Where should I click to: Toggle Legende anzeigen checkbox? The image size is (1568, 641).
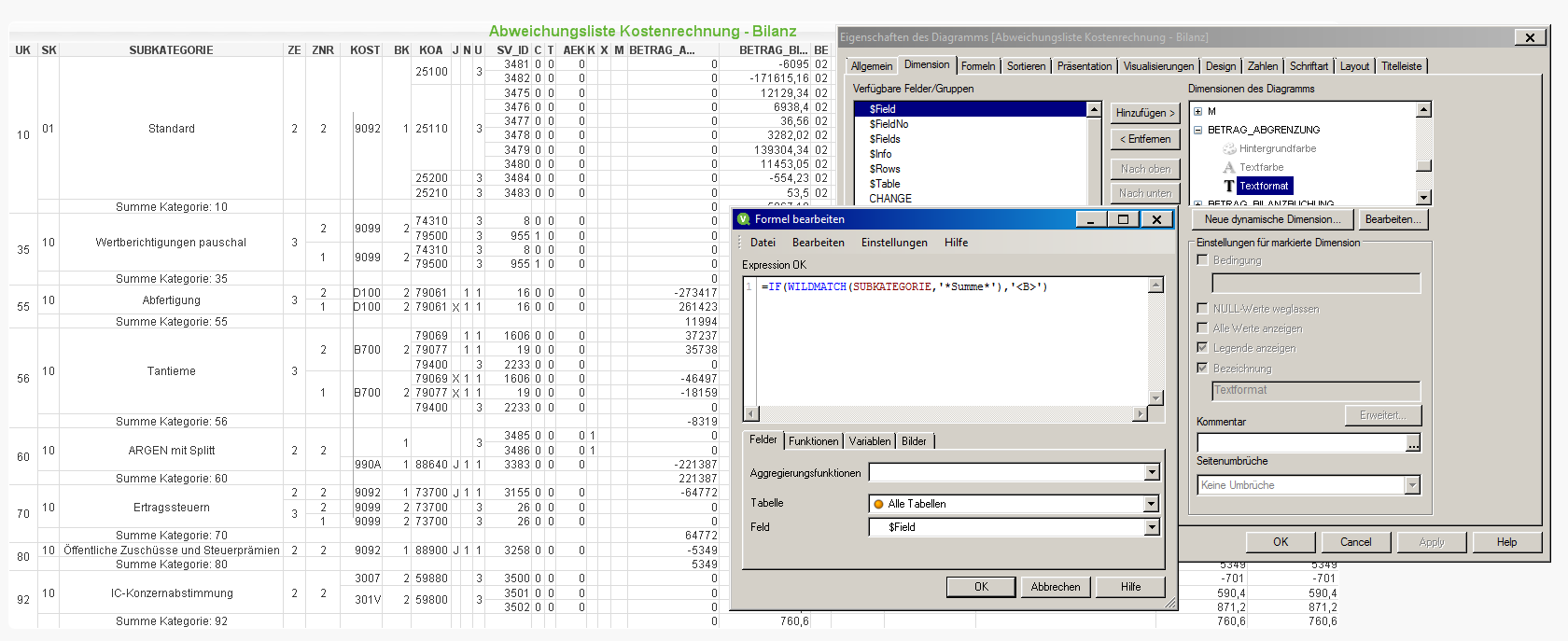pyautogui.click(x=1202, y=347)
